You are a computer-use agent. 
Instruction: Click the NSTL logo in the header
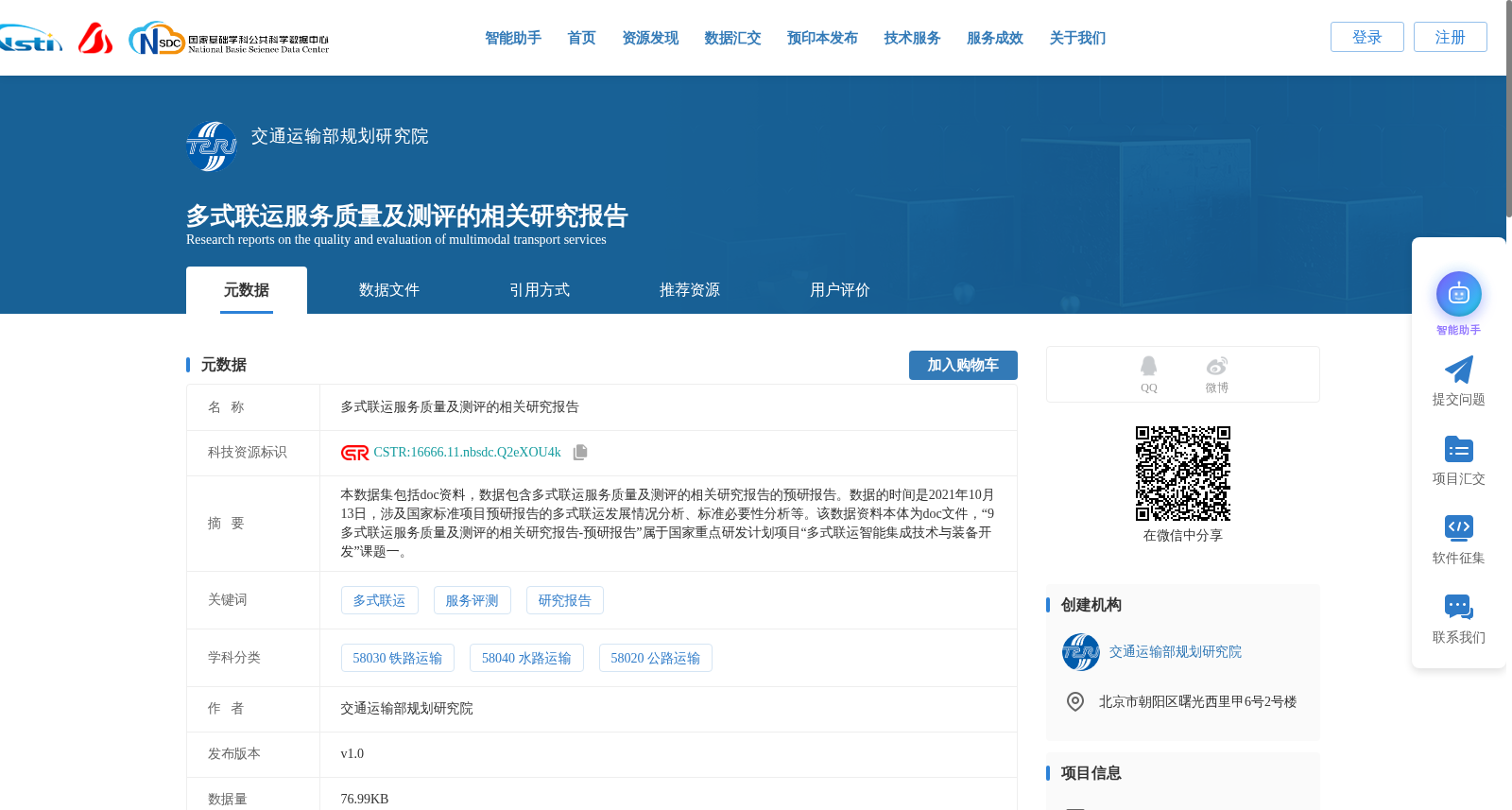[x=30, y=39]
